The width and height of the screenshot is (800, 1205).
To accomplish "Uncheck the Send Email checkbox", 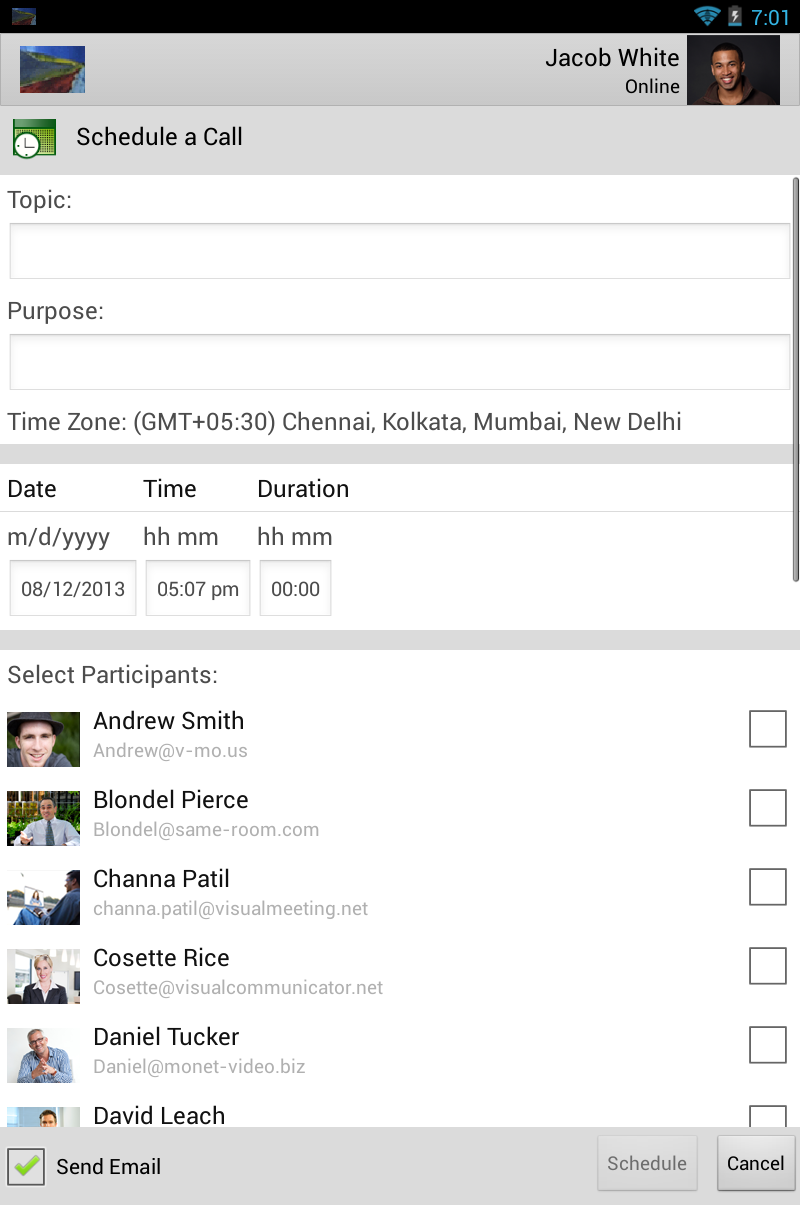I will pyautogui.click(x=26, y=1166).
